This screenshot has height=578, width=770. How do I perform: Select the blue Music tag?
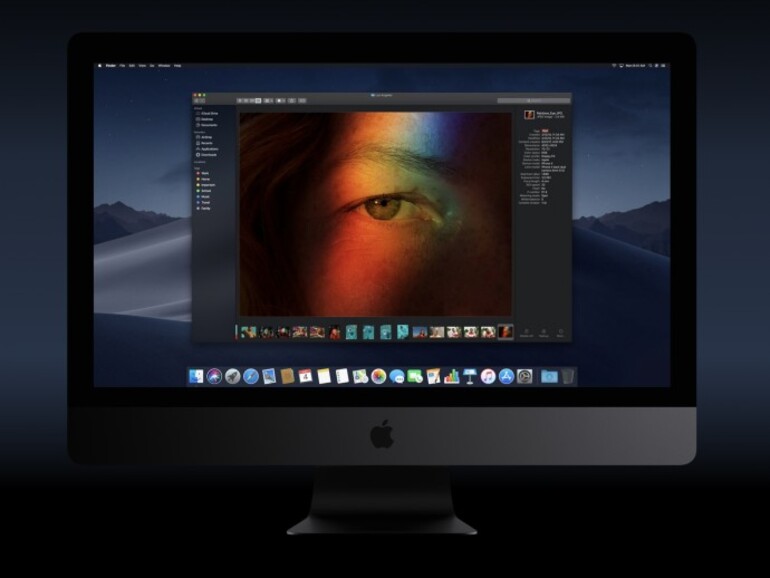coord(203,197)
